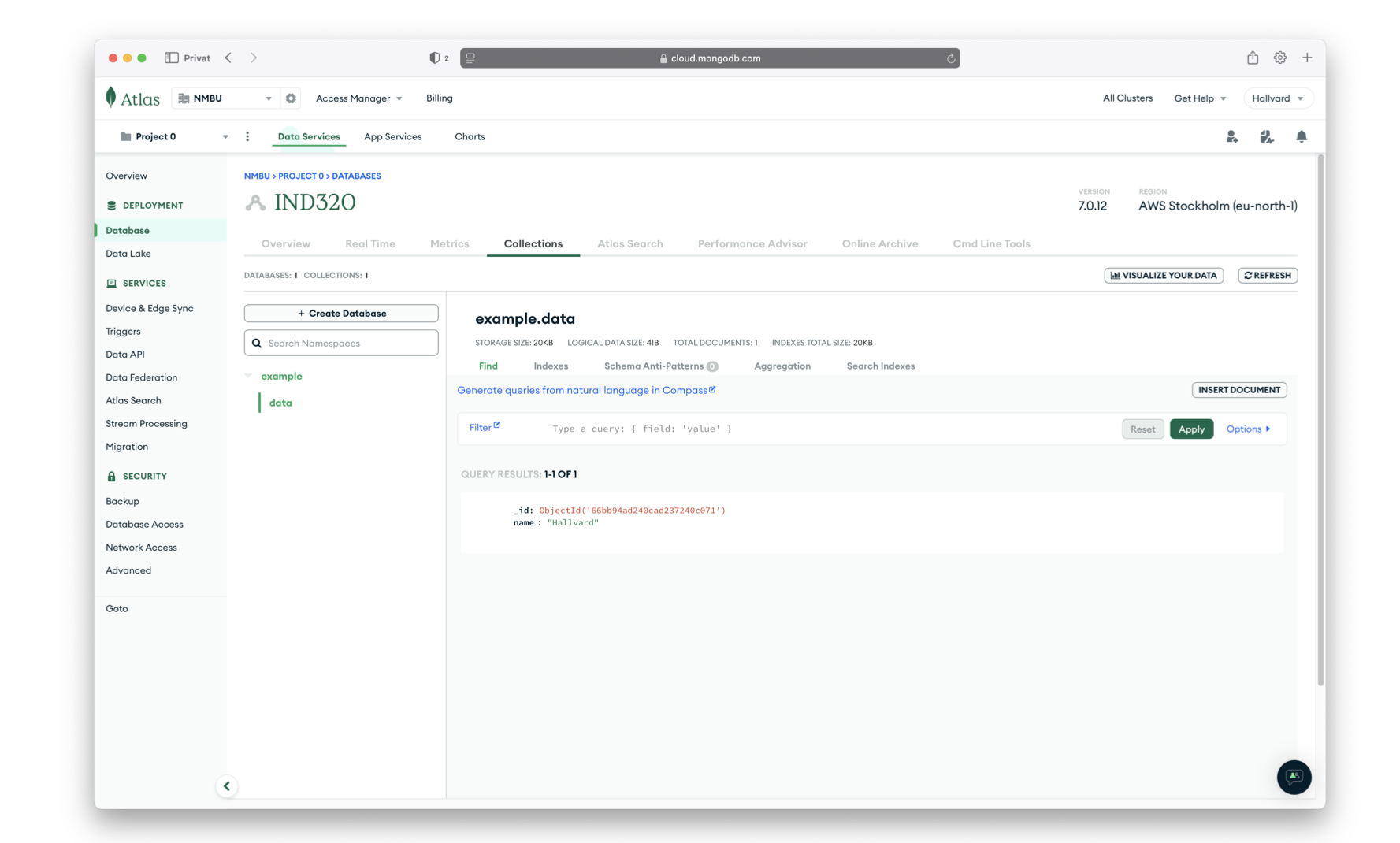Go forward in browser history
The height and width of the screenshot is (843, 1400).
[x=254, y=58]
